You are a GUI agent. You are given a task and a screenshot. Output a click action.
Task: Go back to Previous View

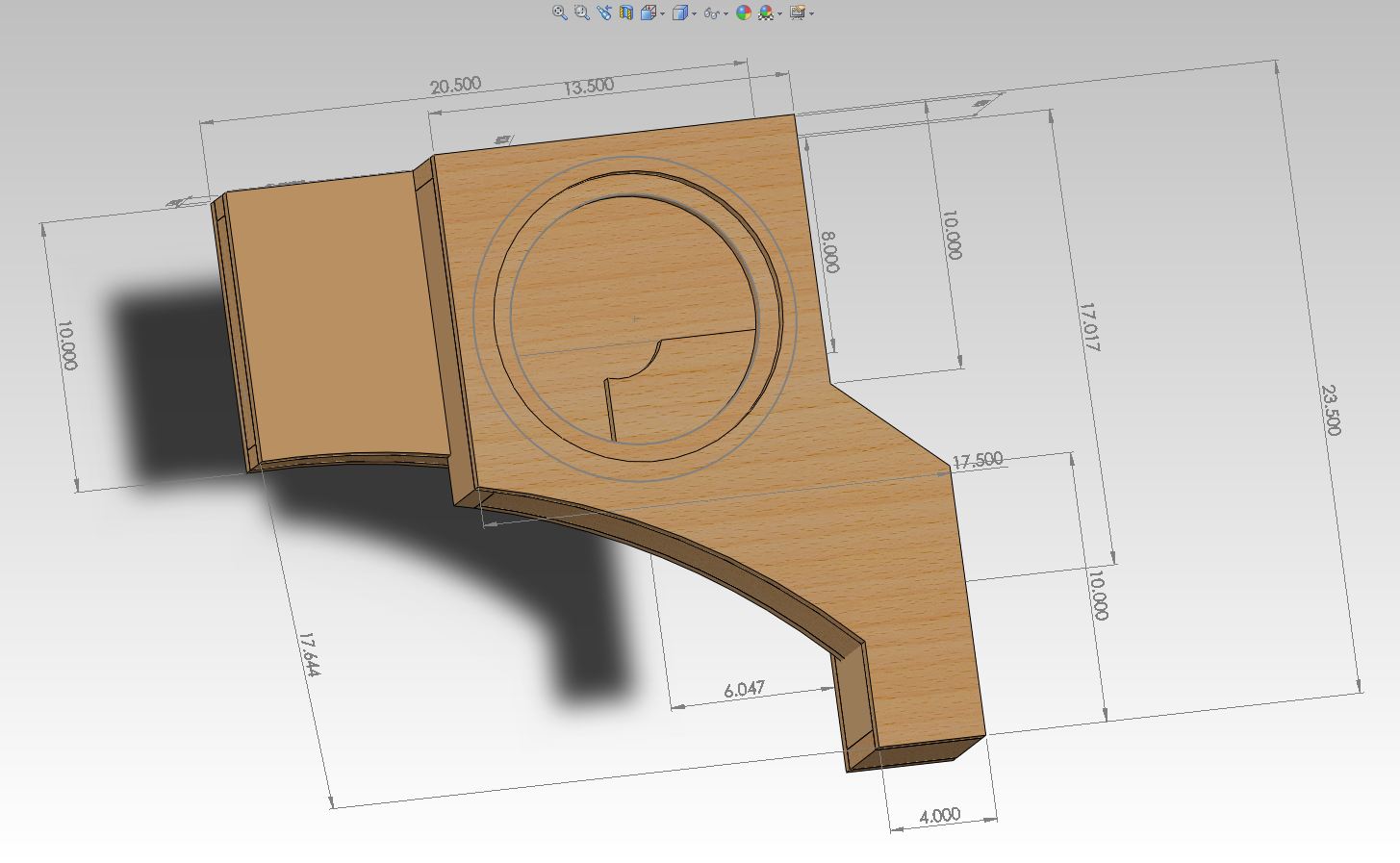604,13
